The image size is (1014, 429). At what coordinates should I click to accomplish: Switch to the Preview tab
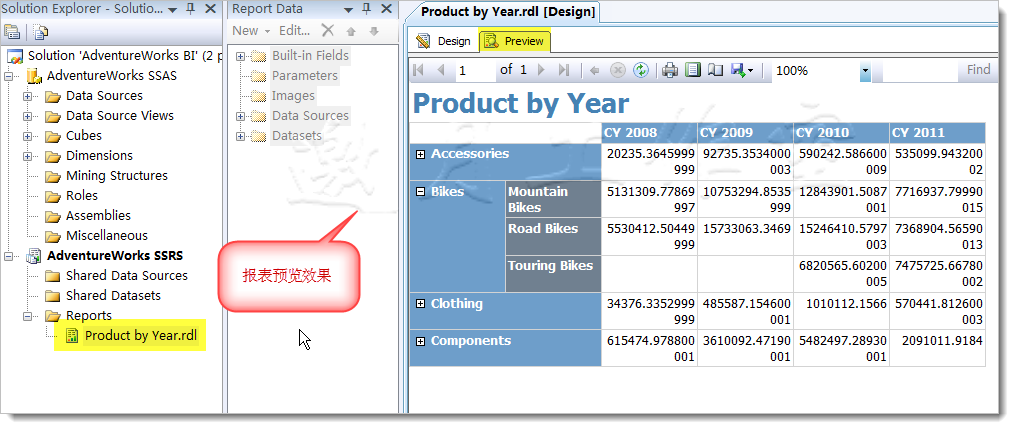click(515, 41)
